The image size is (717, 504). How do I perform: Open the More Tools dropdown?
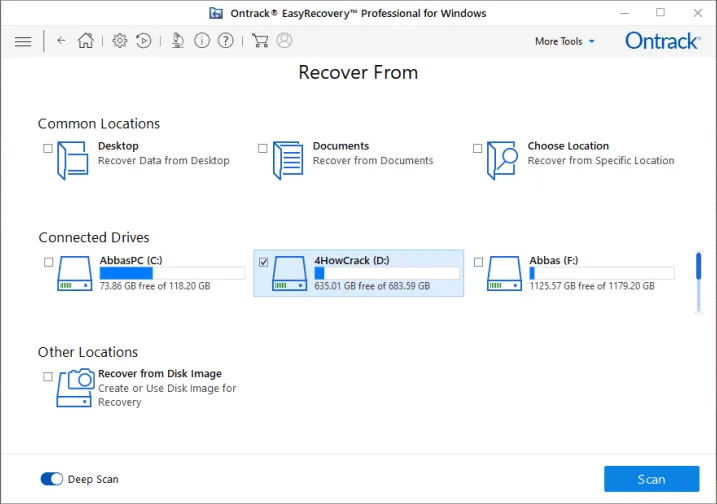[x=565, y=41]
